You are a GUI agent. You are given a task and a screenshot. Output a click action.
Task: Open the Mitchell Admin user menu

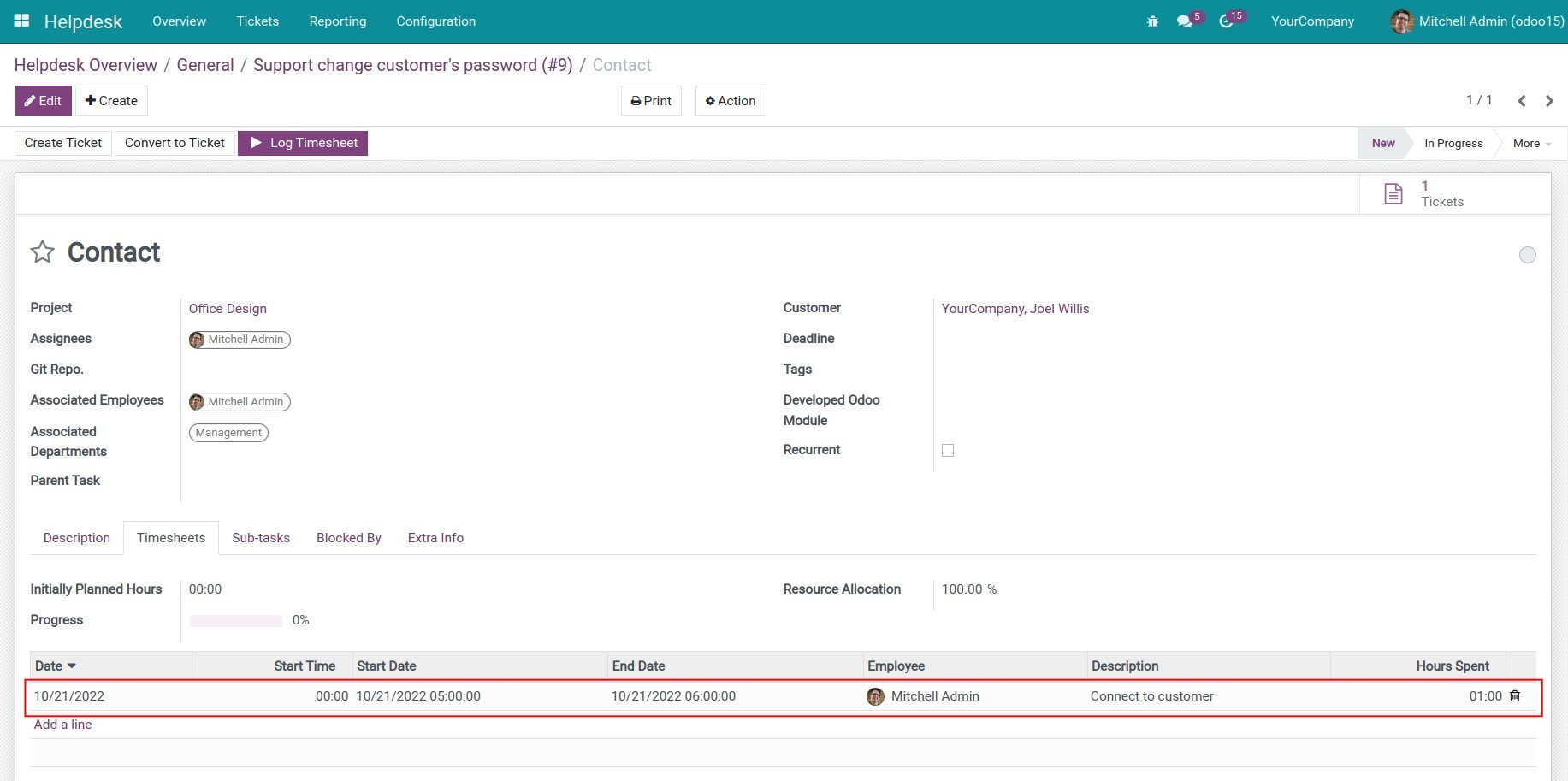(1475, 21)
